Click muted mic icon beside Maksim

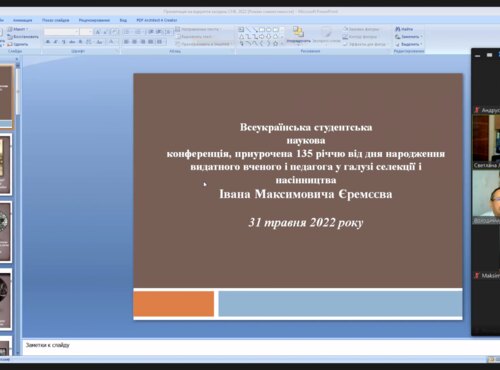pyautogui.click(x=477, y=275)
